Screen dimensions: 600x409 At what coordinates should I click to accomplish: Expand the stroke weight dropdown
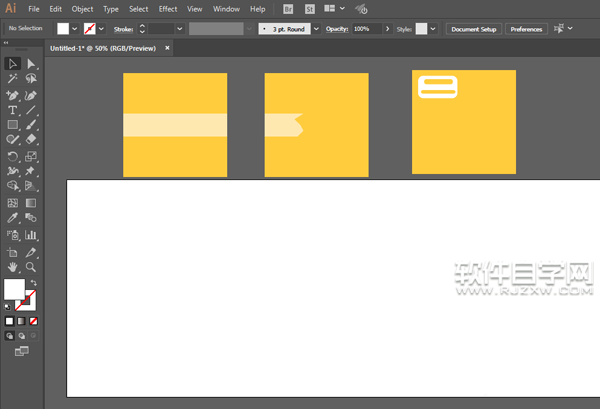179,29
